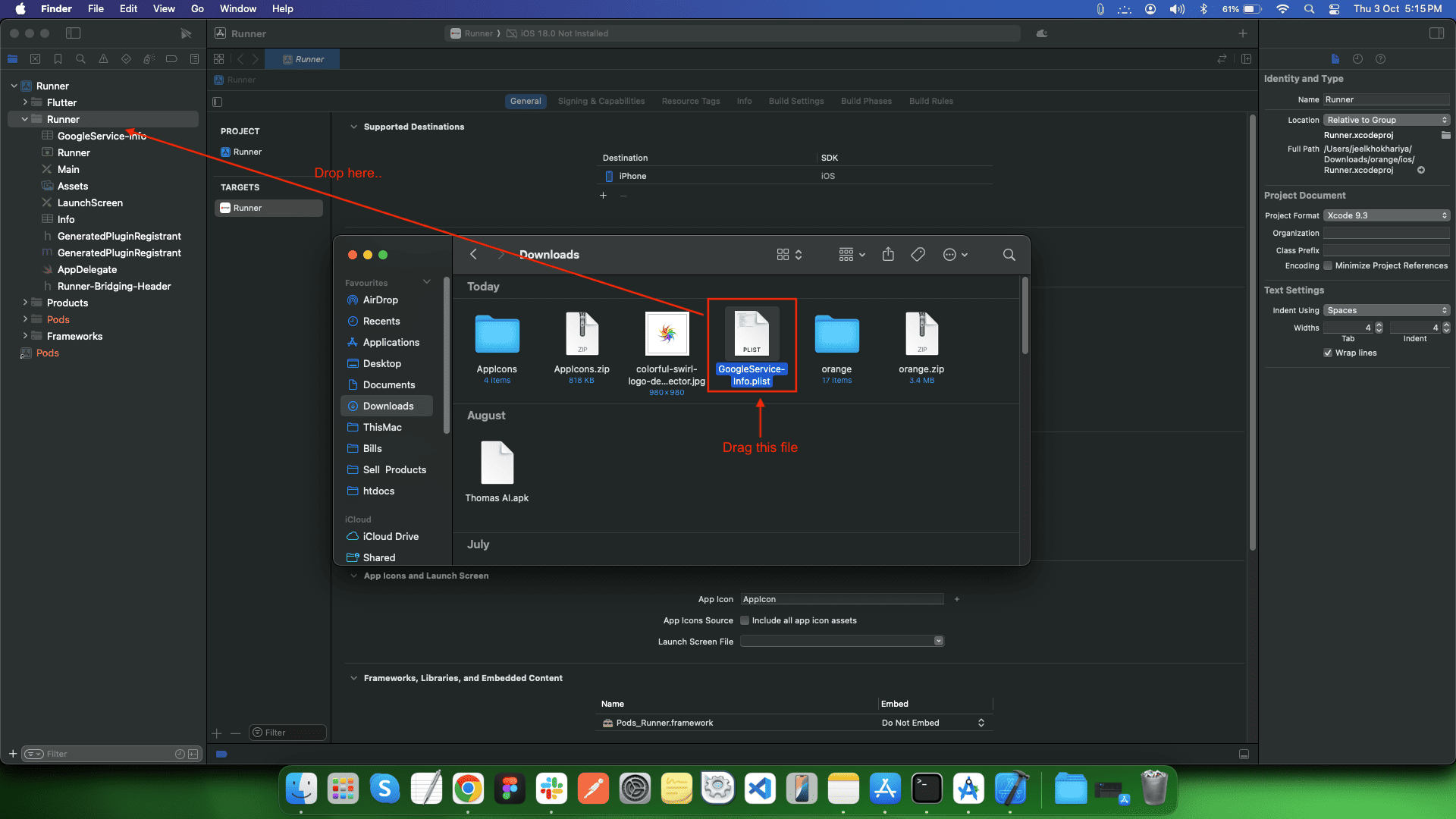Open Finder search magnifier icon
1456x819 pixels.
(x=1009, y=255)
